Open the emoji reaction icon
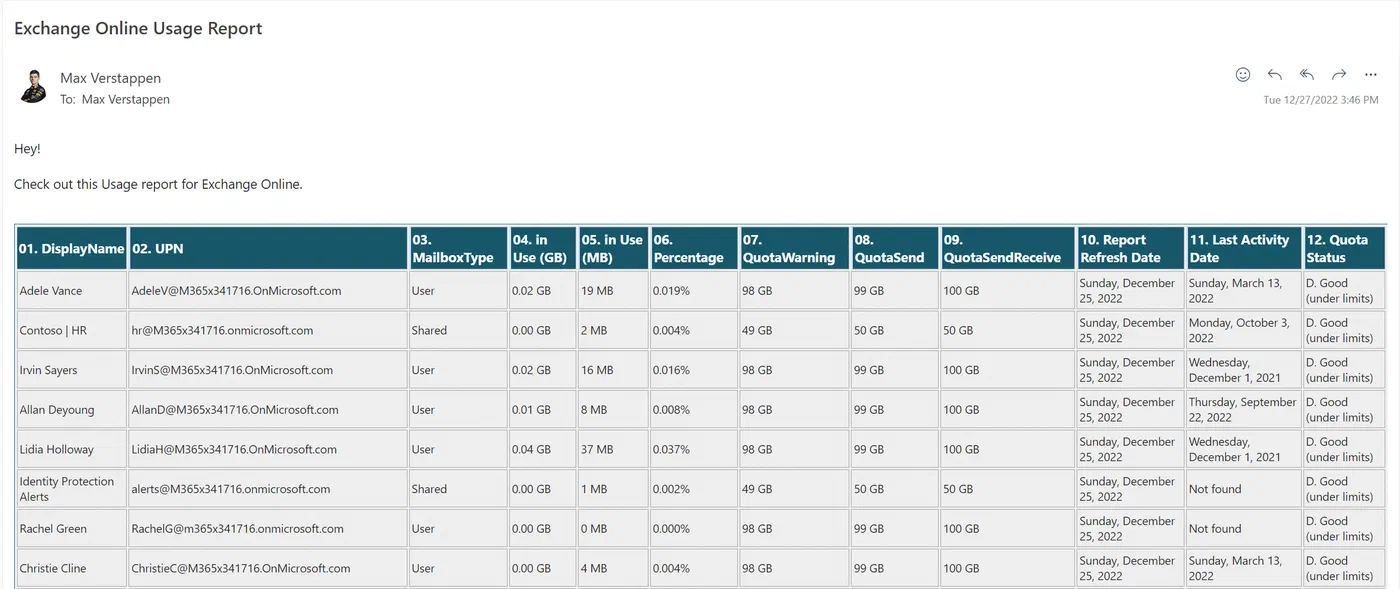The width and height of the screenshot is (1400, 589). pyautogui.click(x=1243, y=74)
